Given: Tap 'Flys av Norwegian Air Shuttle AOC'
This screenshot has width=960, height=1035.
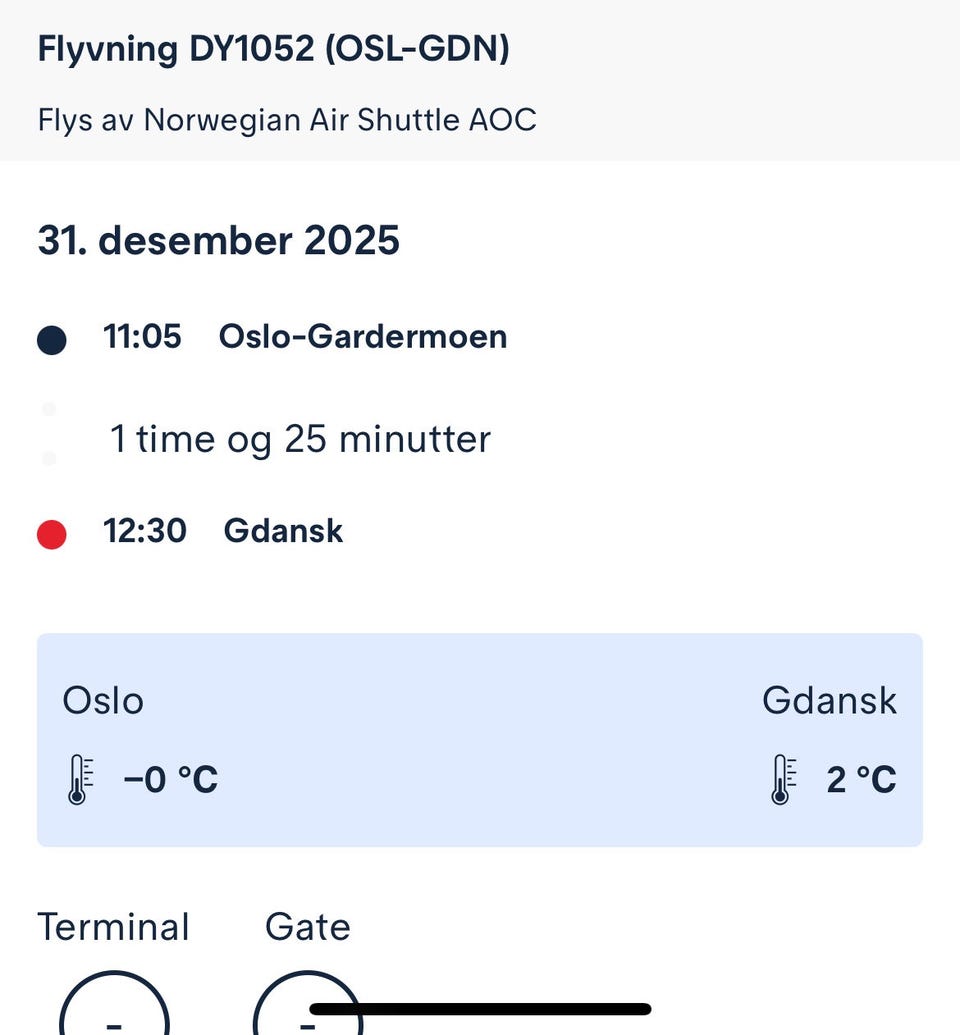Looking at the screenshot, I should [x=287, y=120].
